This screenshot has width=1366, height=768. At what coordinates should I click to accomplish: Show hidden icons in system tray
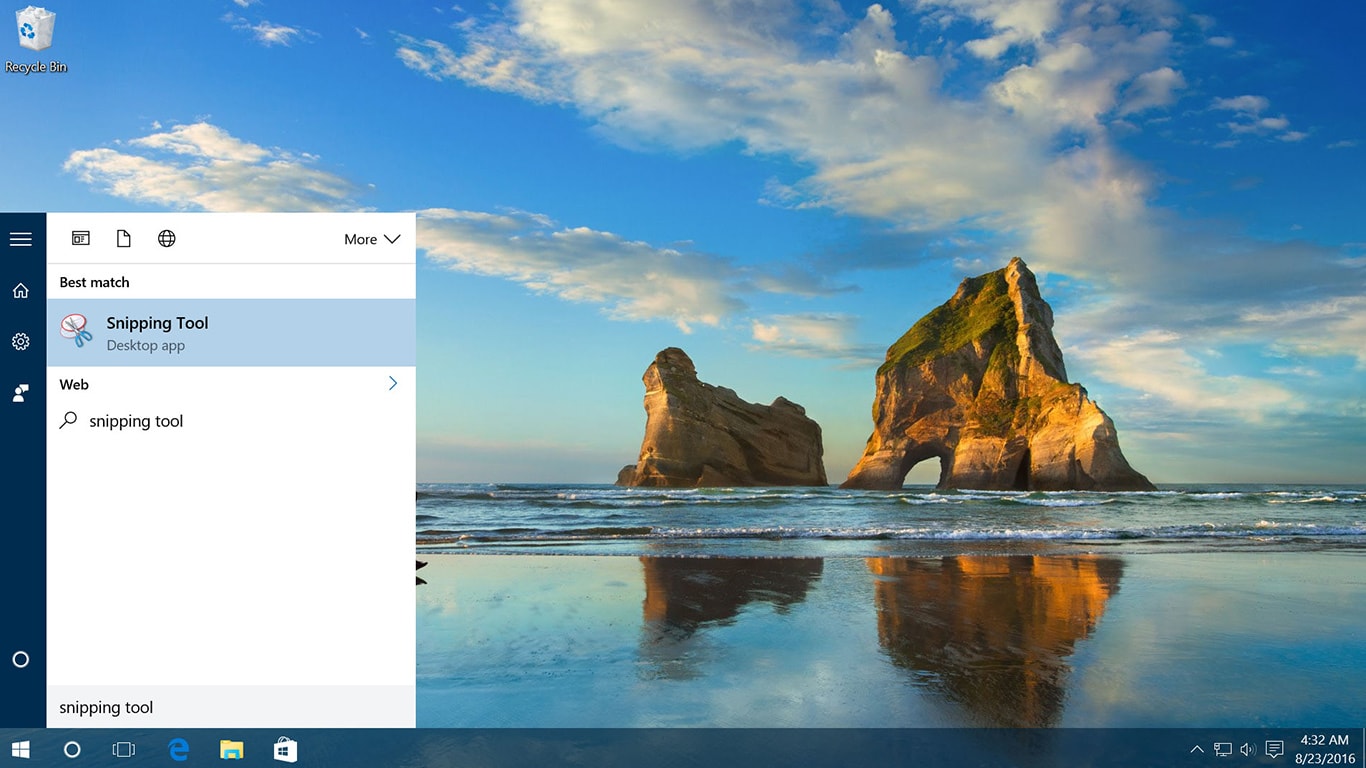tap(1196, 749)
